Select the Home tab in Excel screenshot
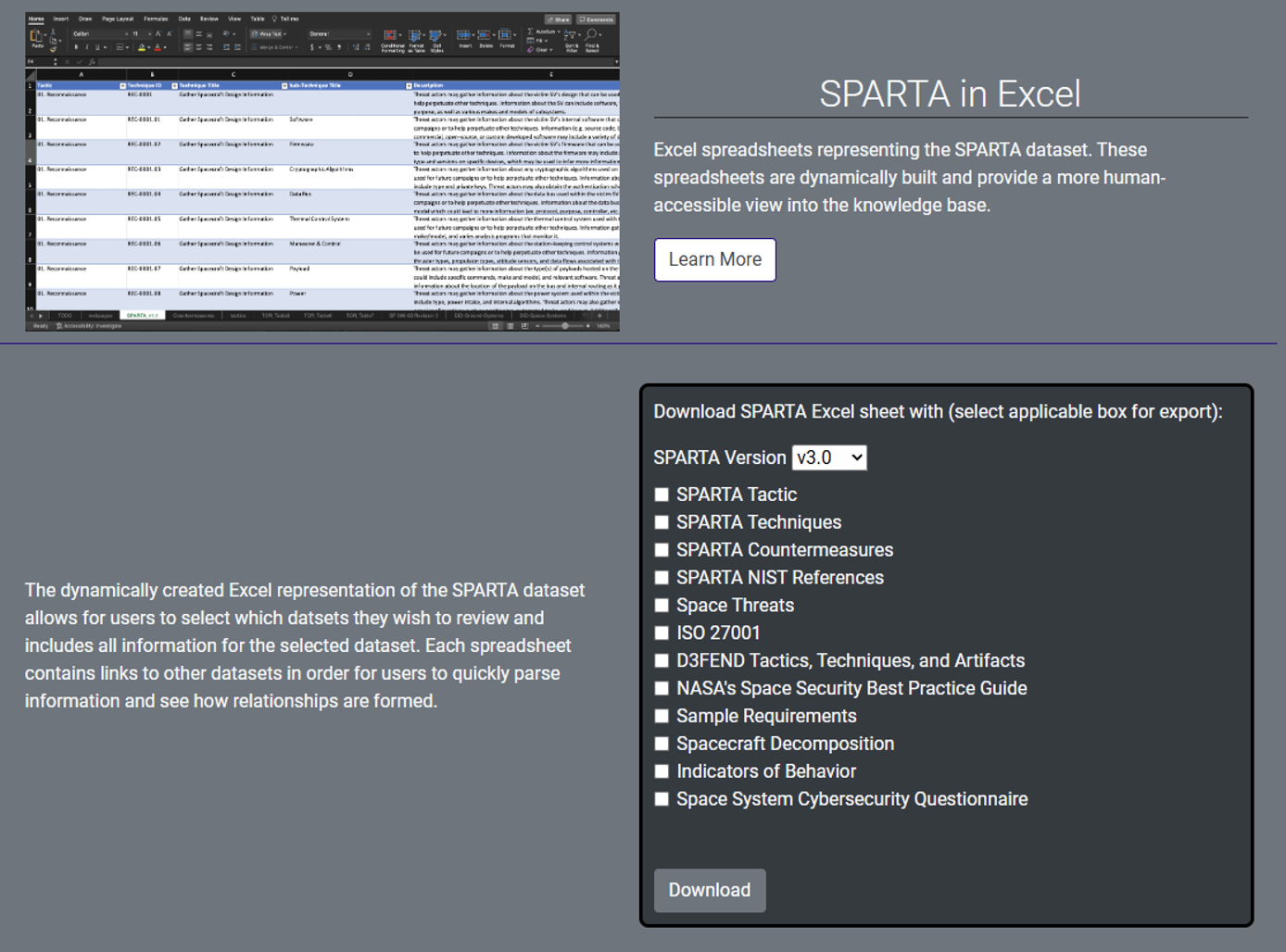 coord(36,19)
